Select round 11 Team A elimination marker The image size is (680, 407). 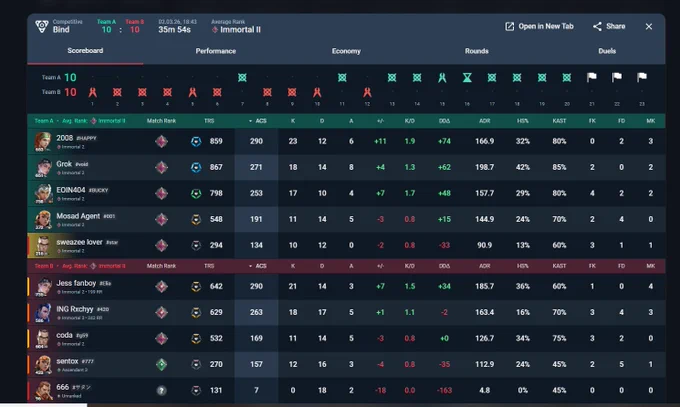tap(342, 78)
